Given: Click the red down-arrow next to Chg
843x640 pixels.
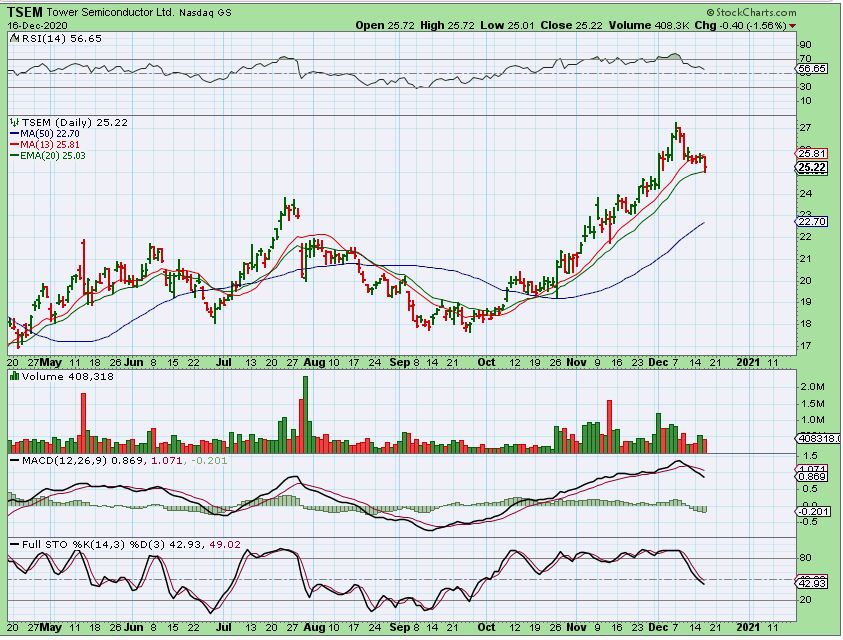Looking at the screenshot, I should [x=792, y=26].
